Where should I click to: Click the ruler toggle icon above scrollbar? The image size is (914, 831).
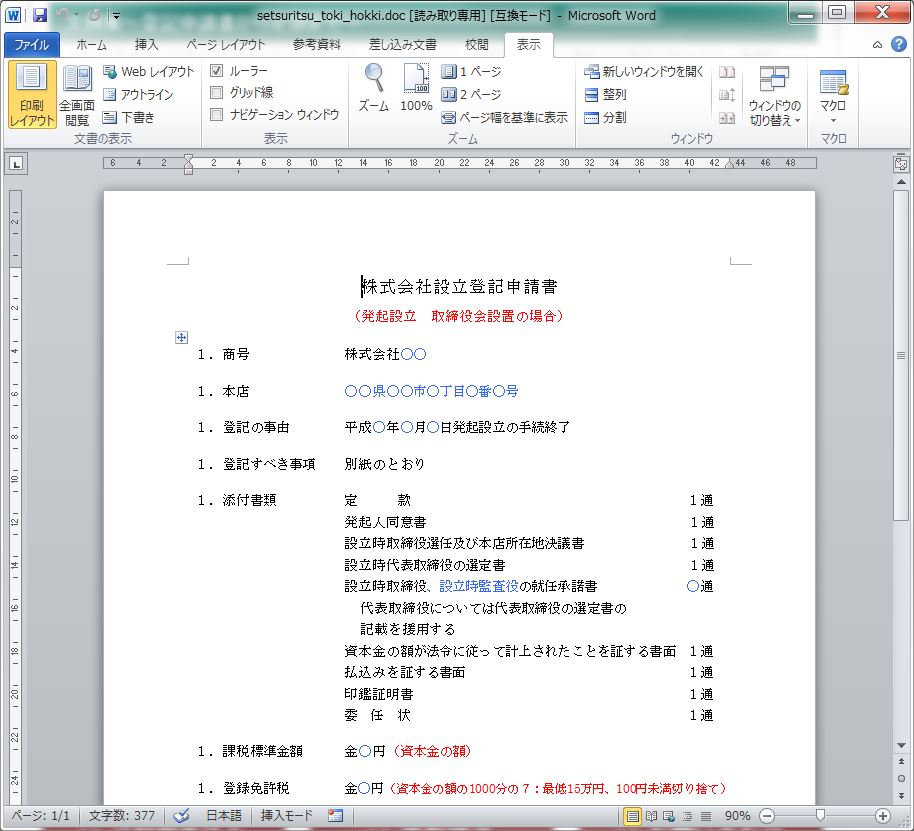point(901,164)
